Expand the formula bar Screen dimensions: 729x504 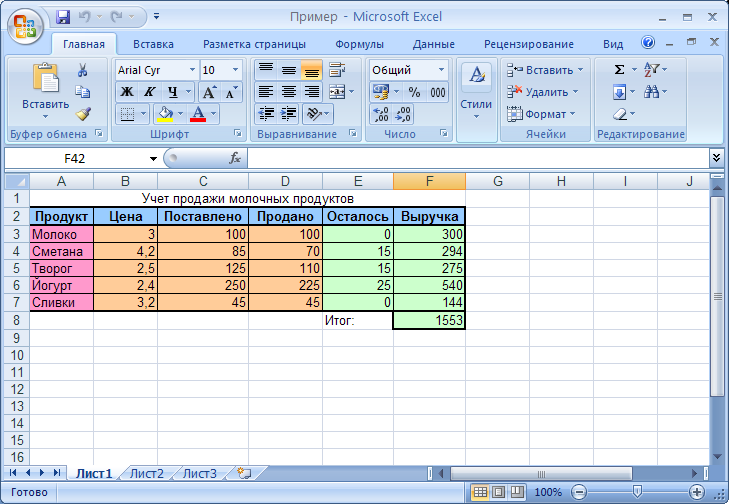[x=716, y=158]
